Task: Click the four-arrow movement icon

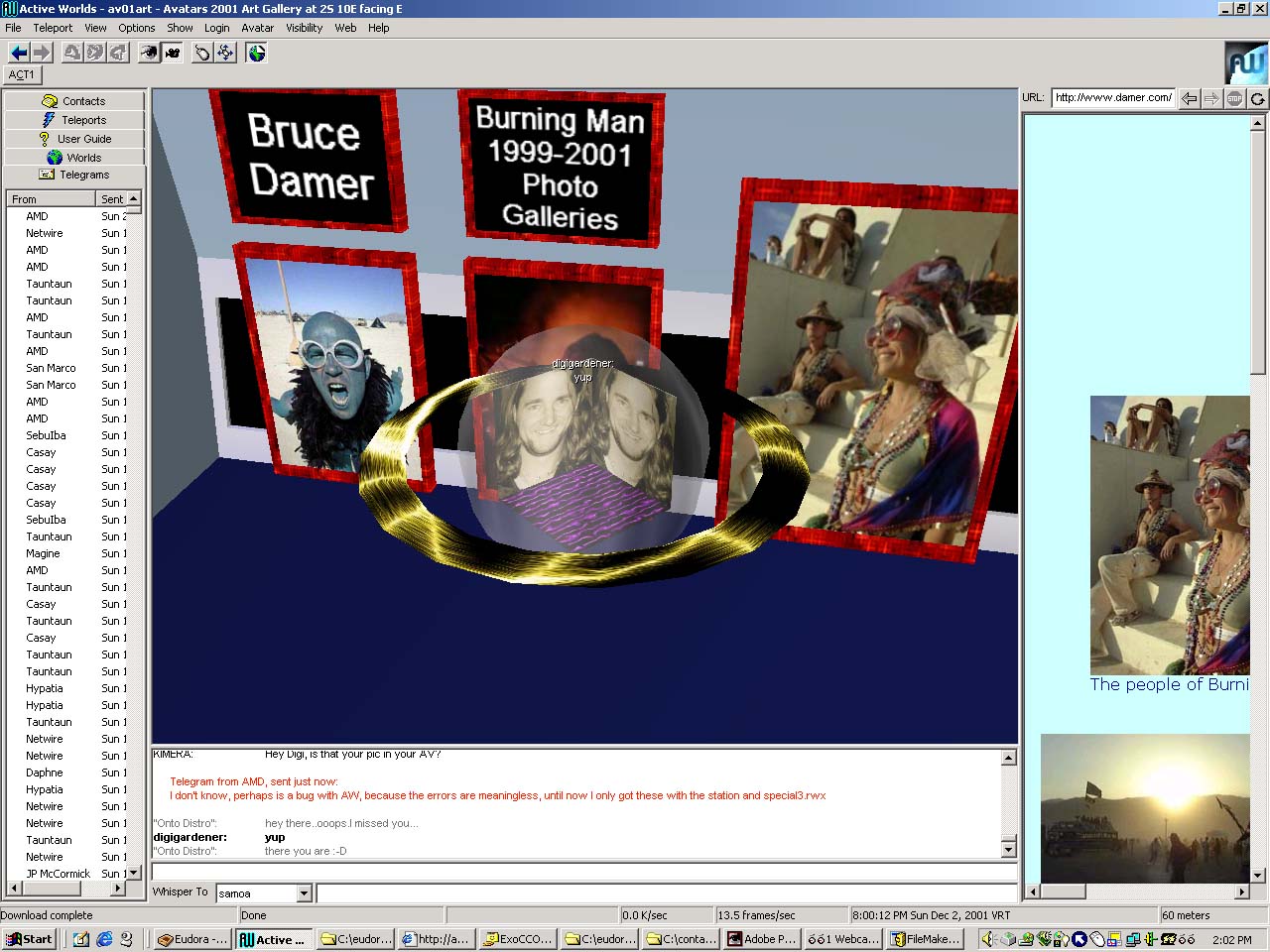Action: coord(225,53)
